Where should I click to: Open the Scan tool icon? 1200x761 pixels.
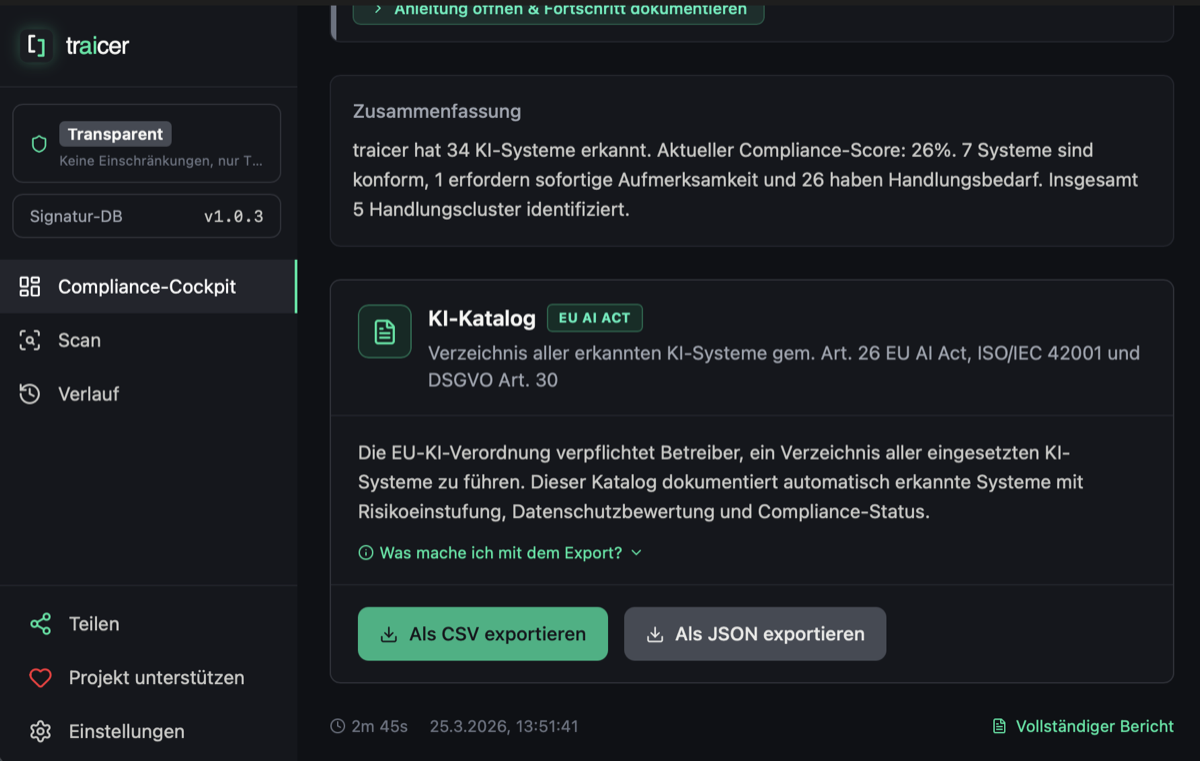(x=31, y=340)
